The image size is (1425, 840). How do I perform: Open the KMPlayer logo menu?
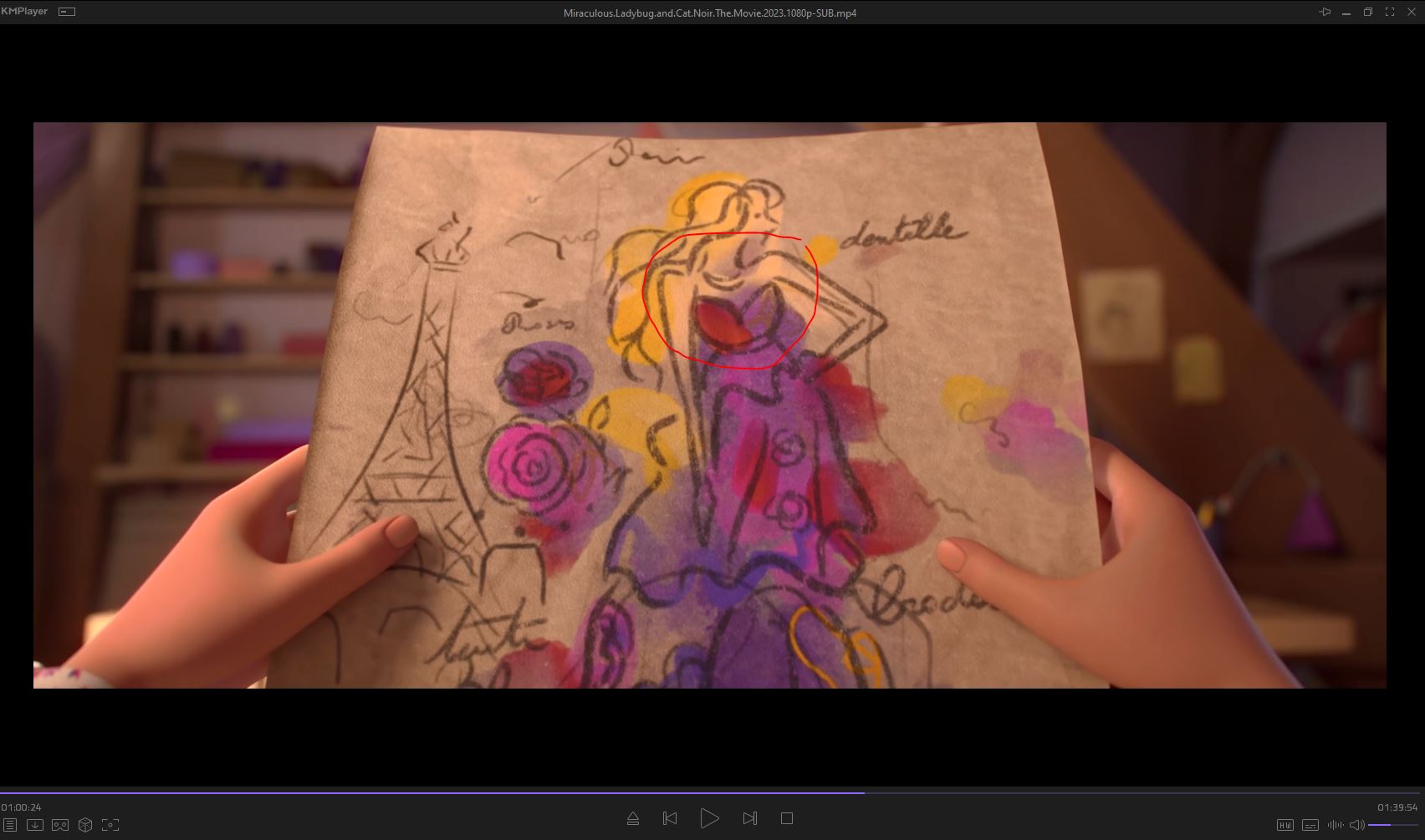(x=25, y=12)
